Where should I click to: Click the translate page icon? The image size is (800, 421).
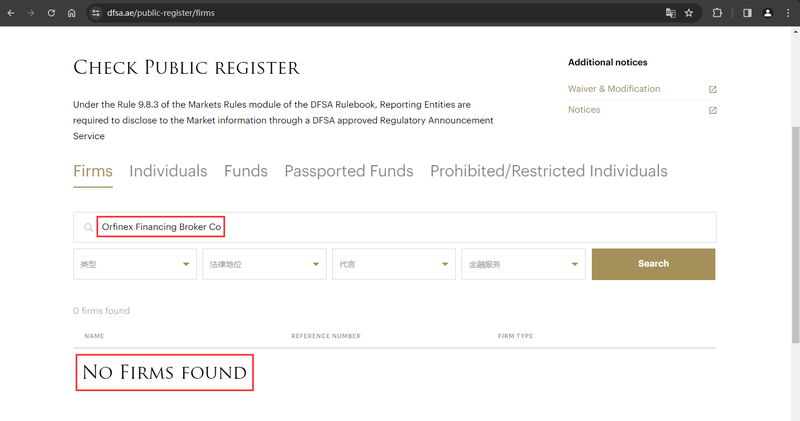(671, 13)
